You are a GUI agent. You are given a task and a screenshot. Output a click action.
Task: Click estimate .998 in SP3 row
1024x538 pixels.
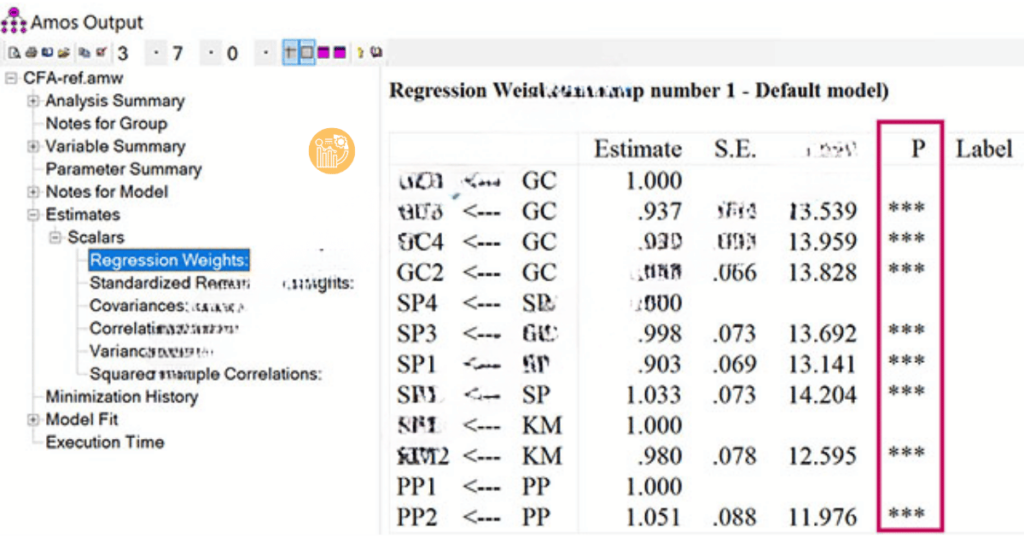(660, 334)
